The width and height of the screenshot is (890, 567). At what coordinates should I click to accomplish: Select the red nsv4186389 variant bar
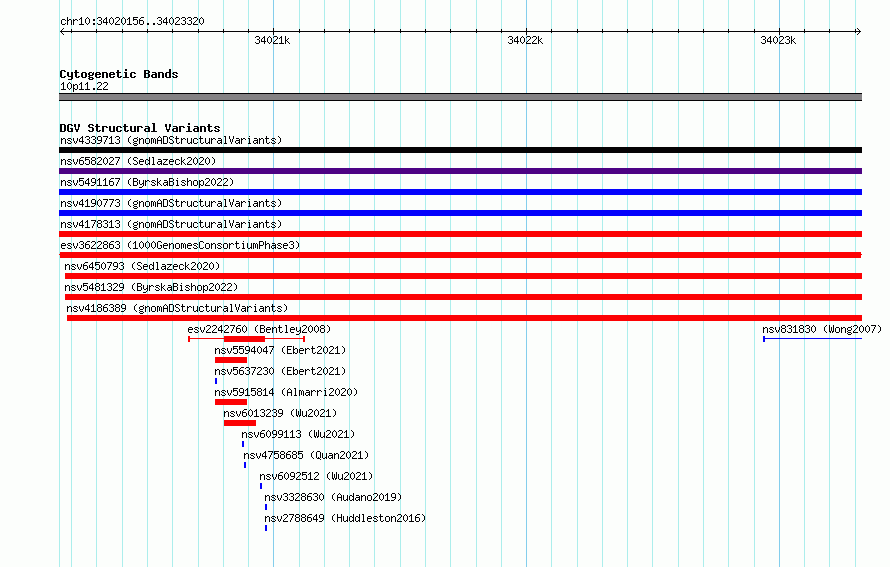coord(464,318)
